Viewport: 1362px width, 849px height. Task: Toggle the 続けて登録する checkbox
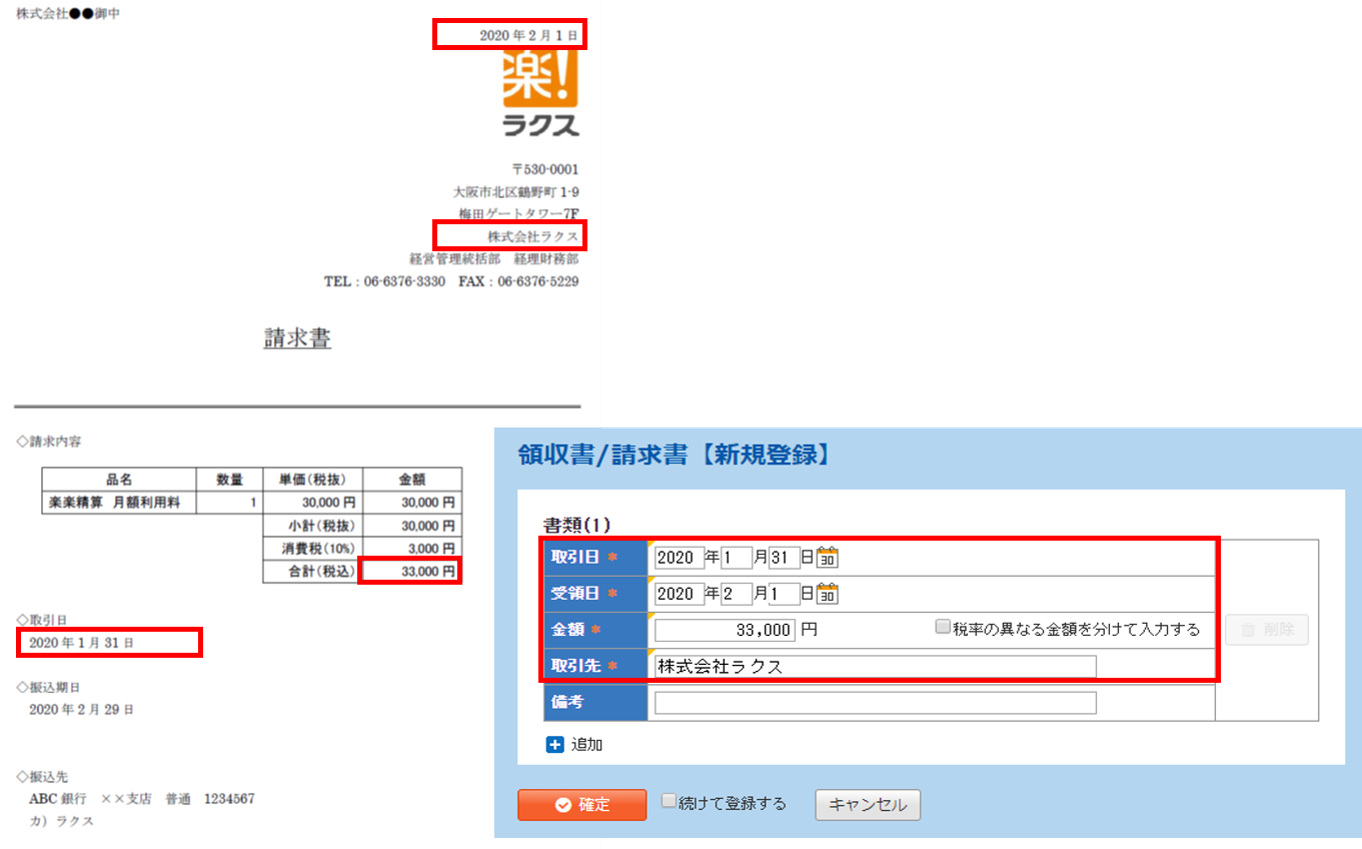[x=669, y=801]
